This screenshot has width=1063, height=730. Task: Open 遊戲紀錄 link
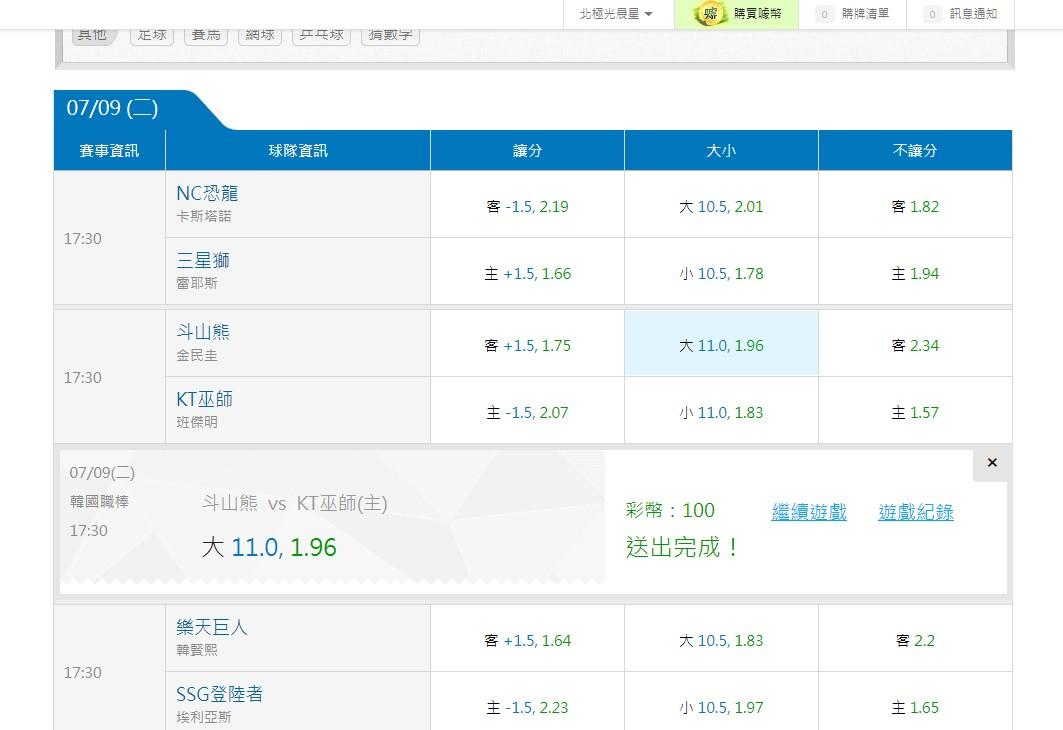tap(915, 512)
